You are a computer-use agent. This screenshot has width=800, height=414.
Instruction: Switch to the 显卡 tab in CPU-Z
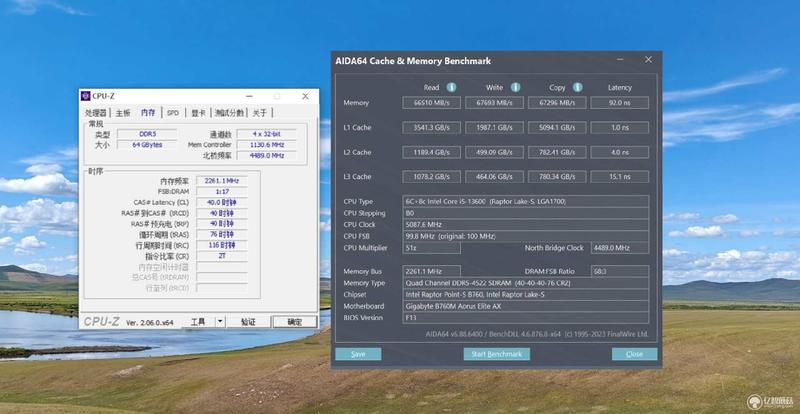pyautogui.click(x=198, y=113)
